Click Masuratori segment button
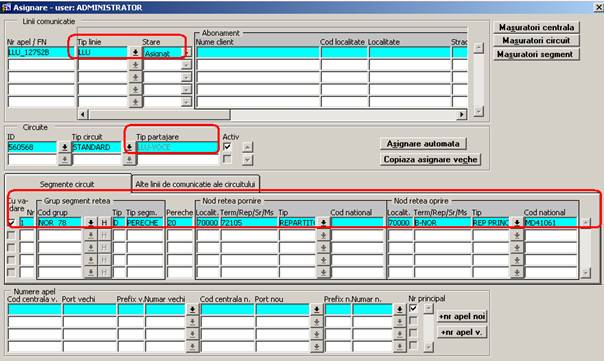 (x=536, y=54)
